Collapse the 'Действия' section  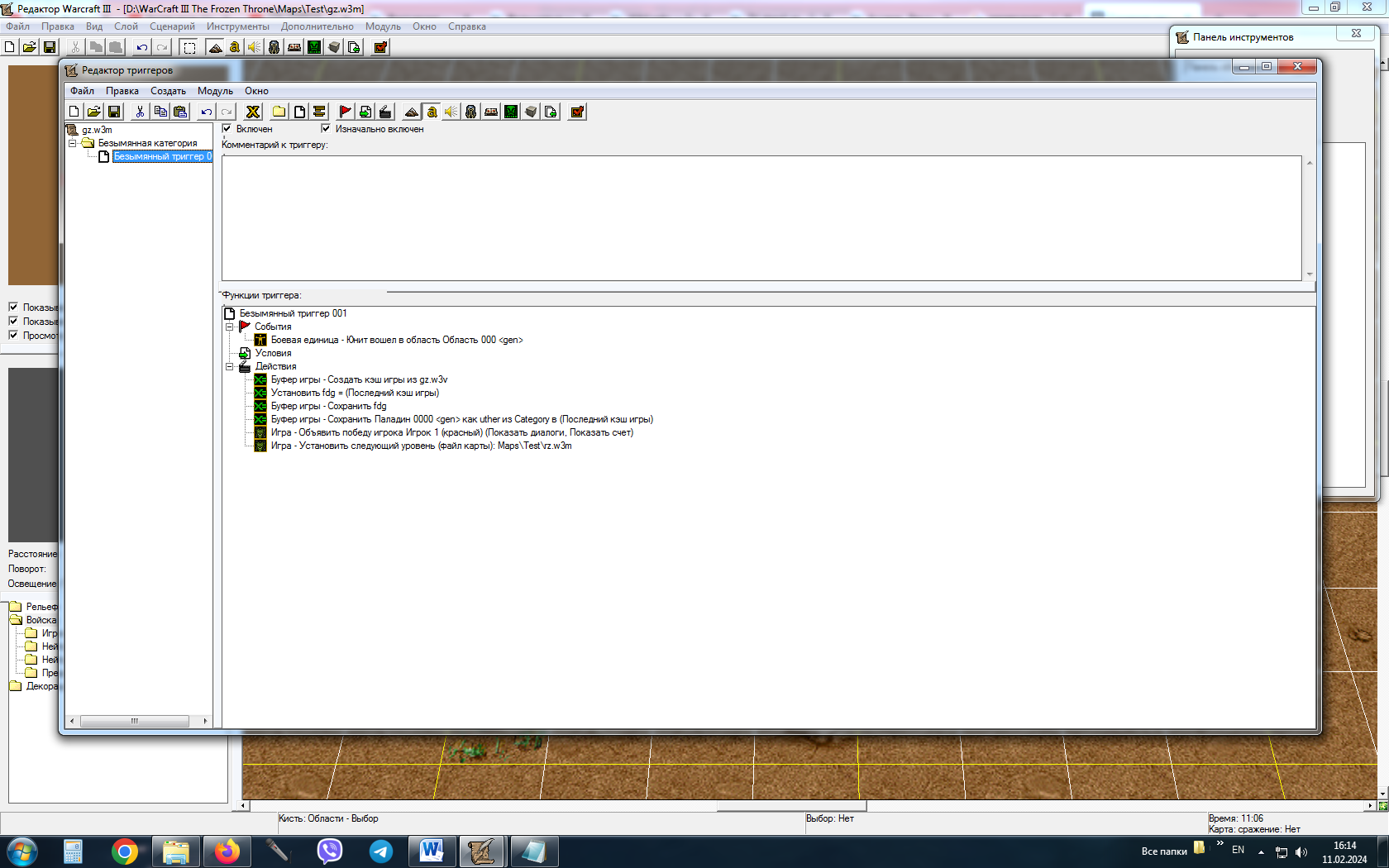point(230,366)
